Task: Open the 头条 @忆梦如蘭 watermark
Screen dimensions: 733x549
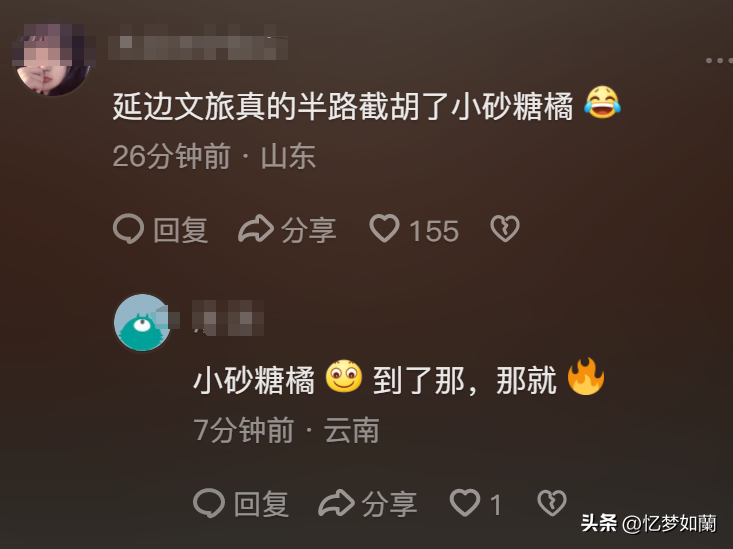Action: point(649,523)
